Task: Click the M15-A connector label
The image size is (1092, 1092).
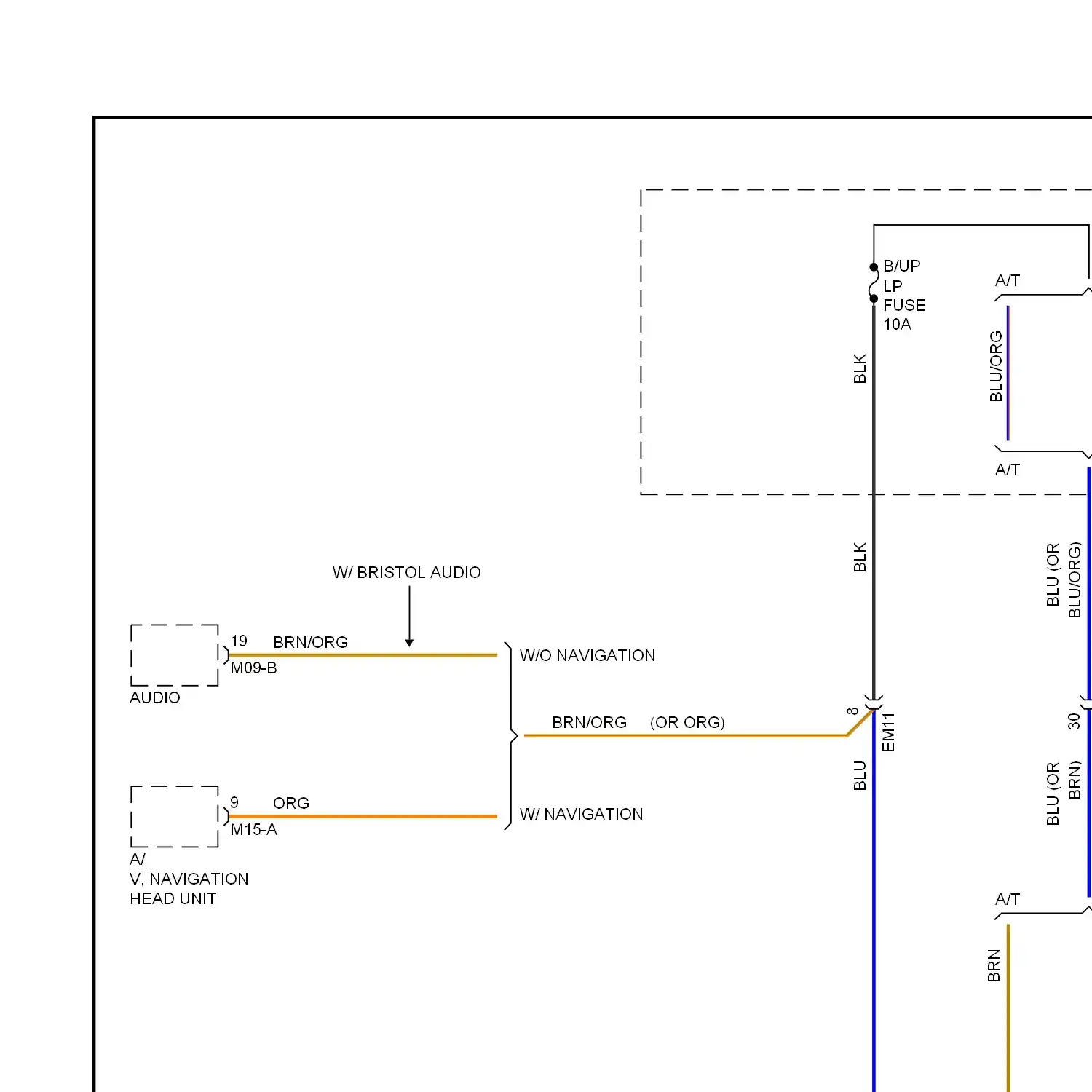Action: coord(253,829)
